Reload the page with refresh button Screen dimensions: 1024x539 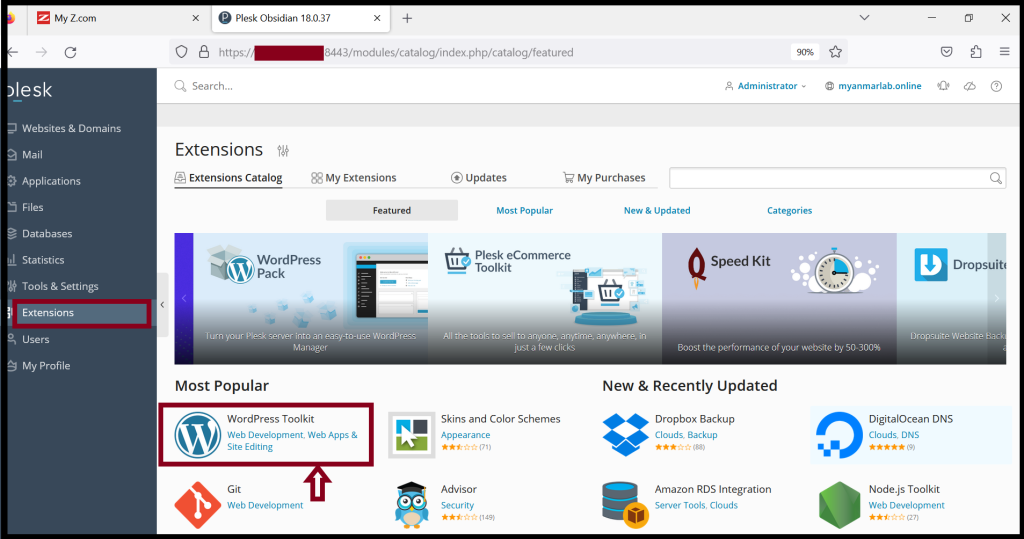tap(71, 52)
